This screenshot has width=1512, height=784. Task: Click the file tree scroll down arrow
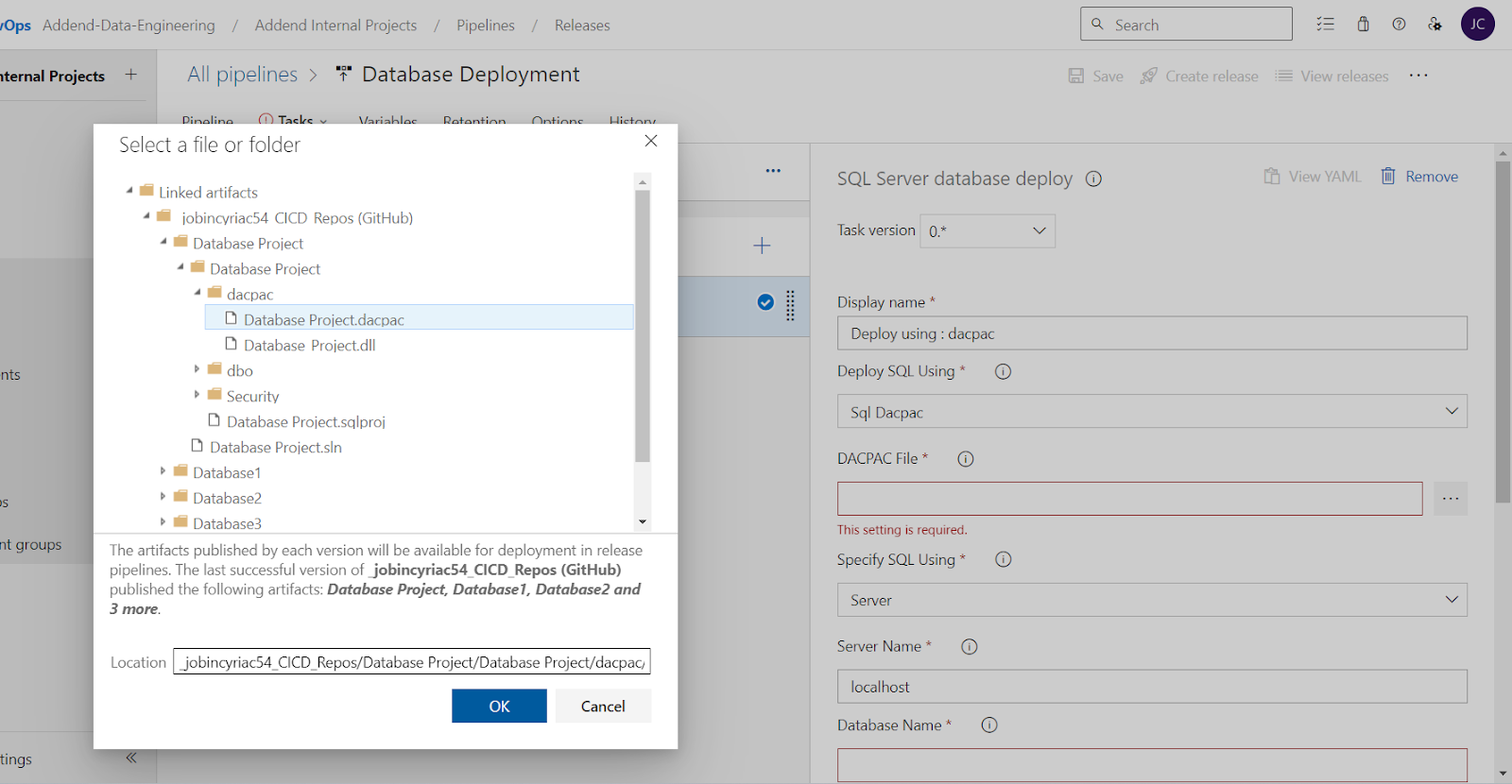tap(643, 521)
